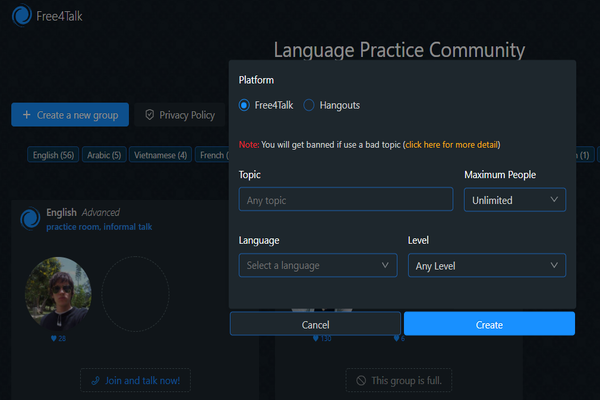The image size is (600, 400).
Task: Click the empty seat circle in English room
Action: [x=135, y=294]
